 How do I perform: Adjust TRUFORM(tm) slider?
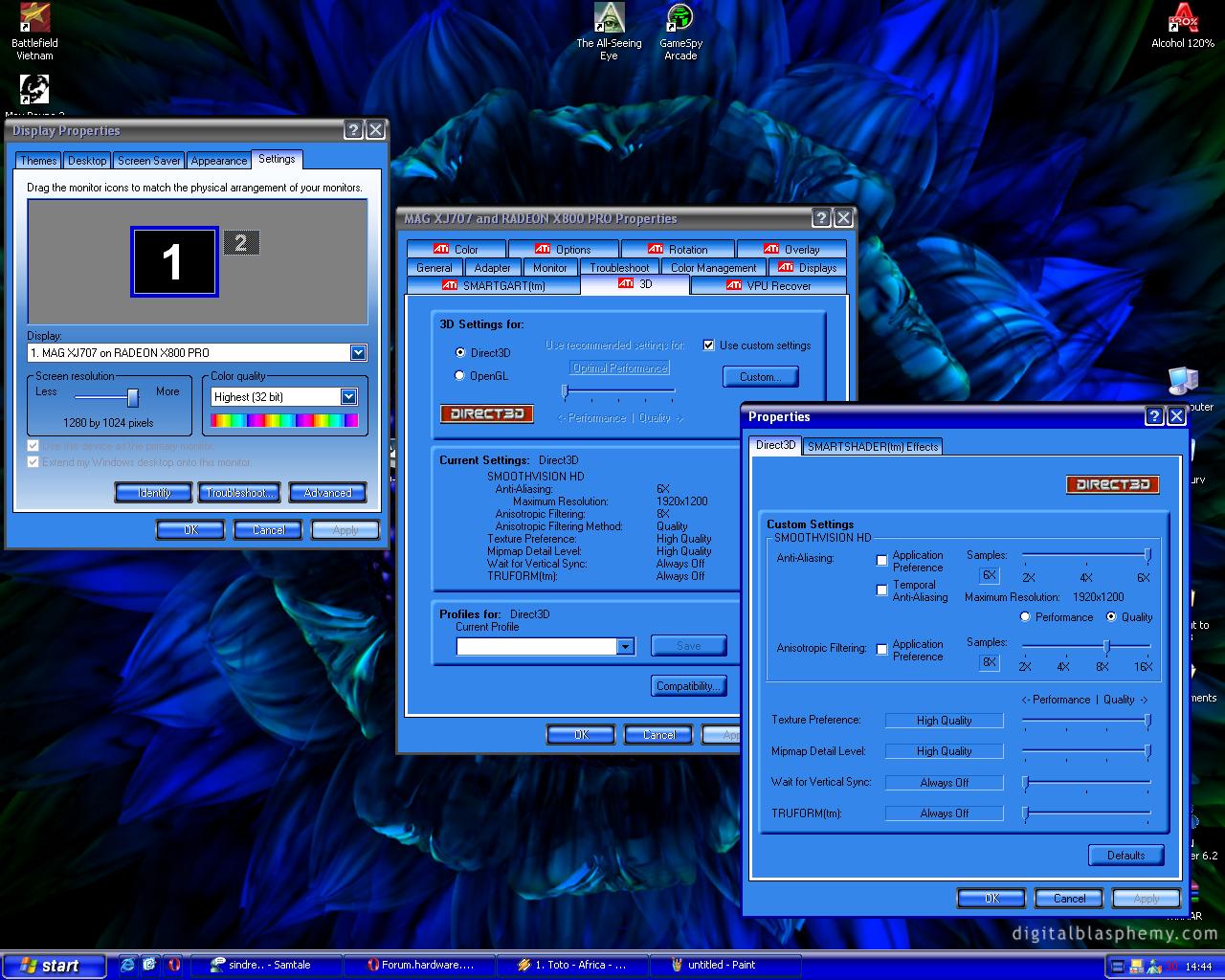(1025, 813)
